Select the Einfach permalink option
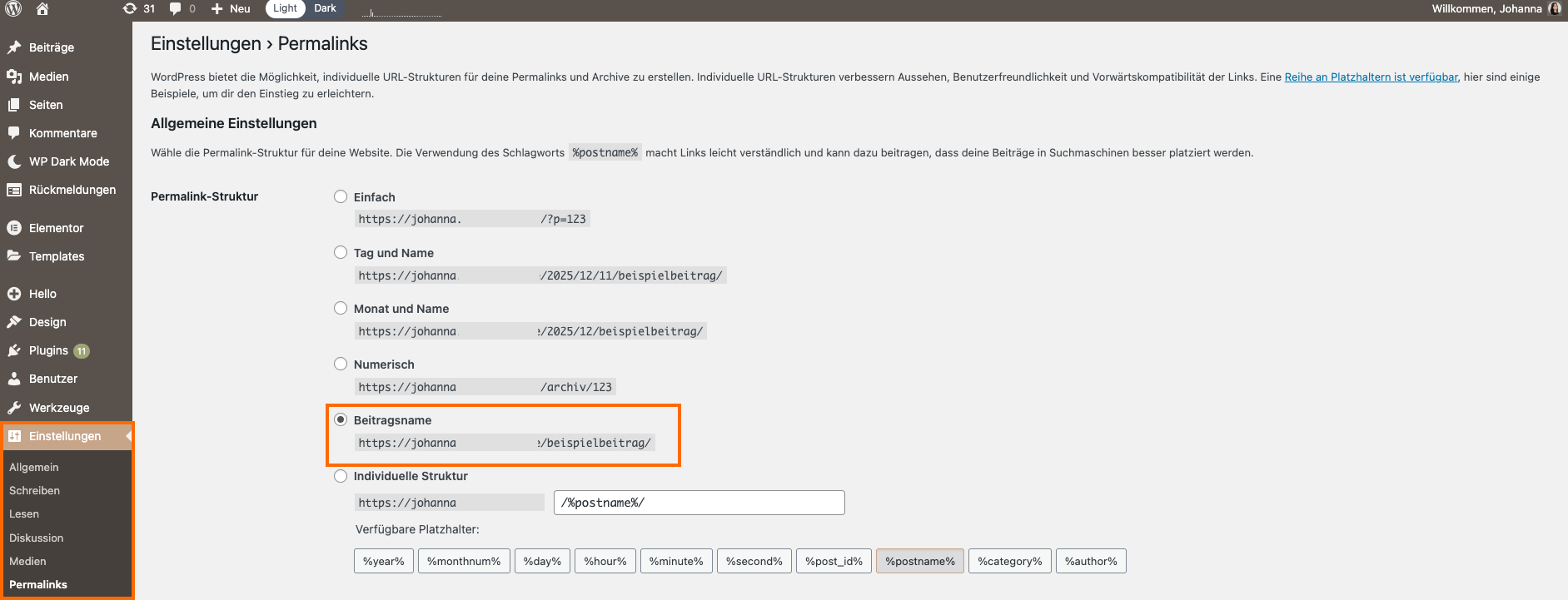Image resolution: width=1568 pixels, height=600 pixels. coord(341,197)
